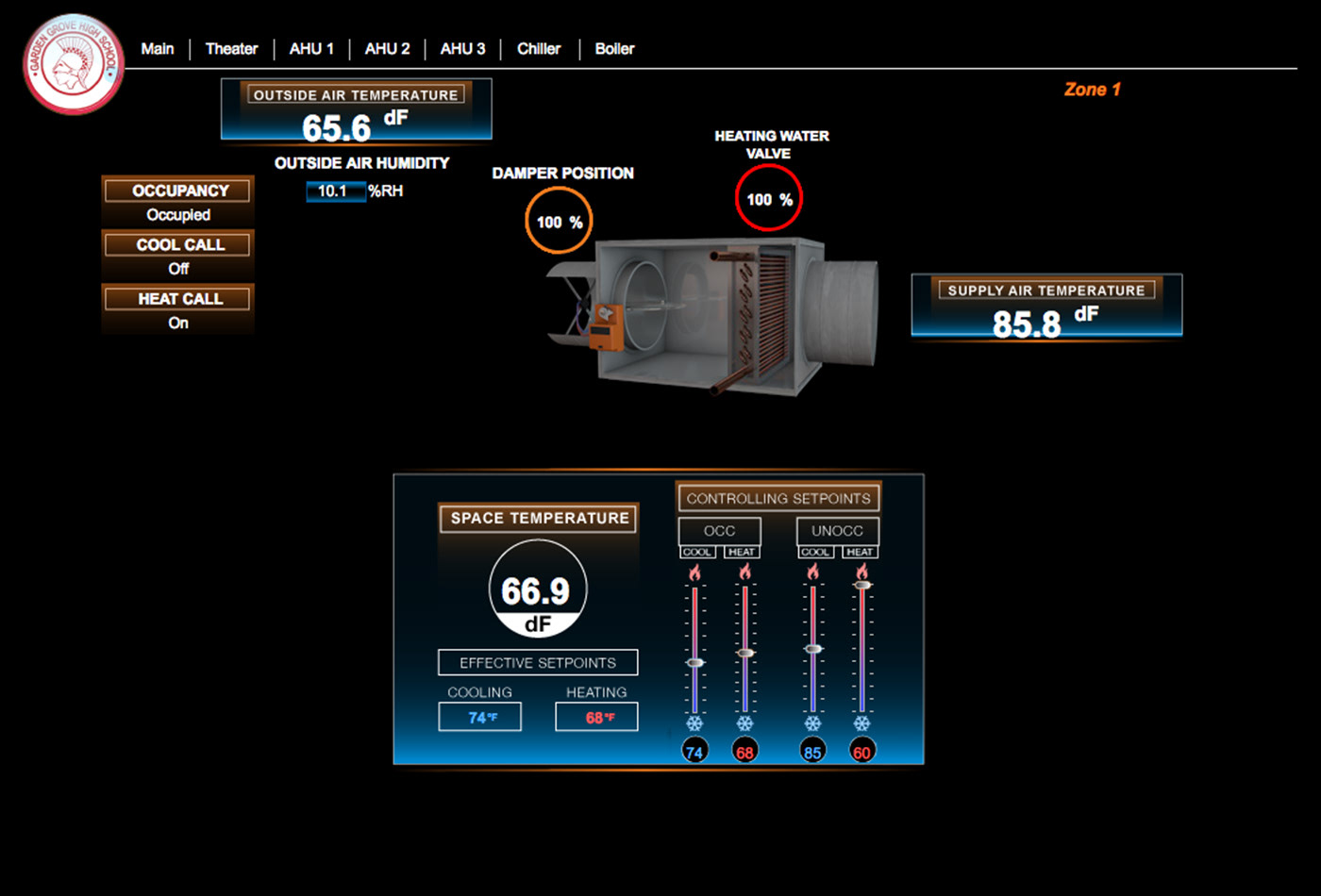Click the blue 74 setpoint value circle
This screenshot has height=896, width=1321.
point(694,752)
